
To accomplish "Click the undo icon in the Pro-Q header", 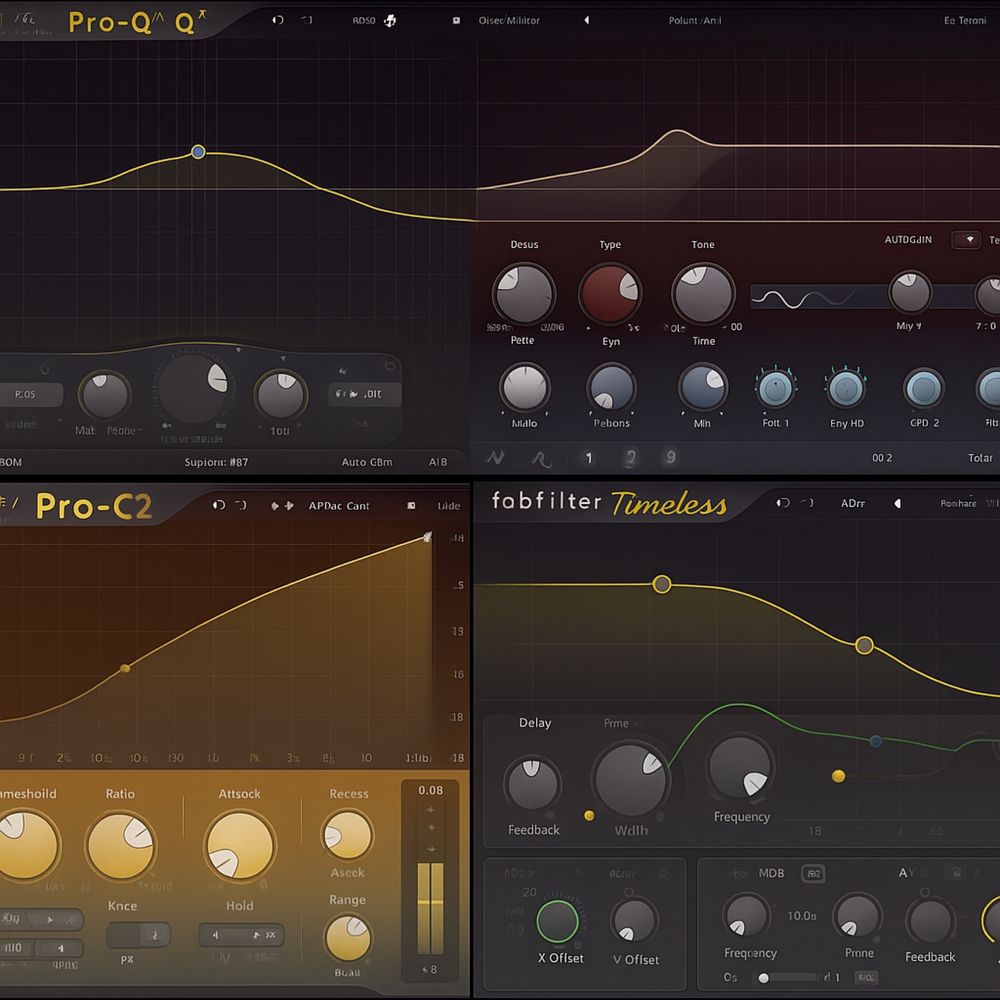I will coord(277,20).
